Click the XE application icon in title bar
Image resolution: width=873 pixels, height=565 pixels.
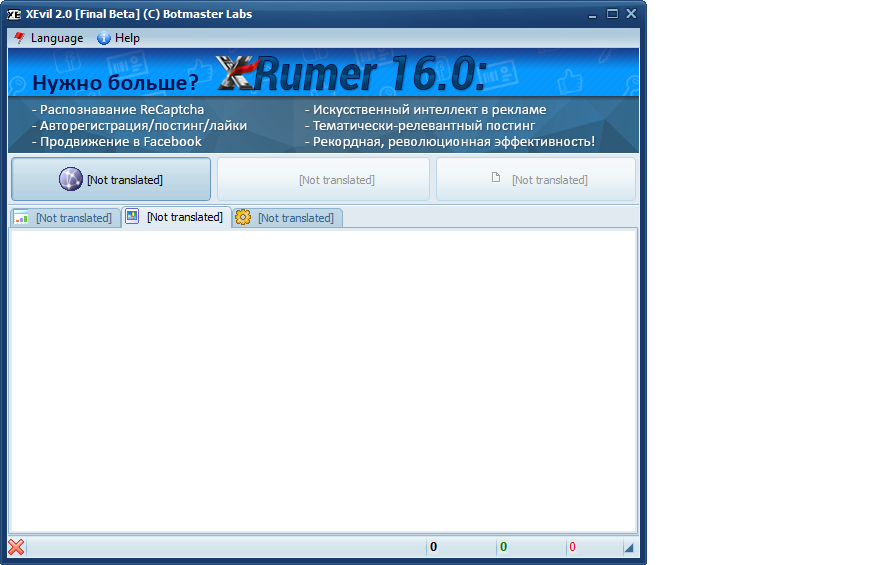click(14, 14)
